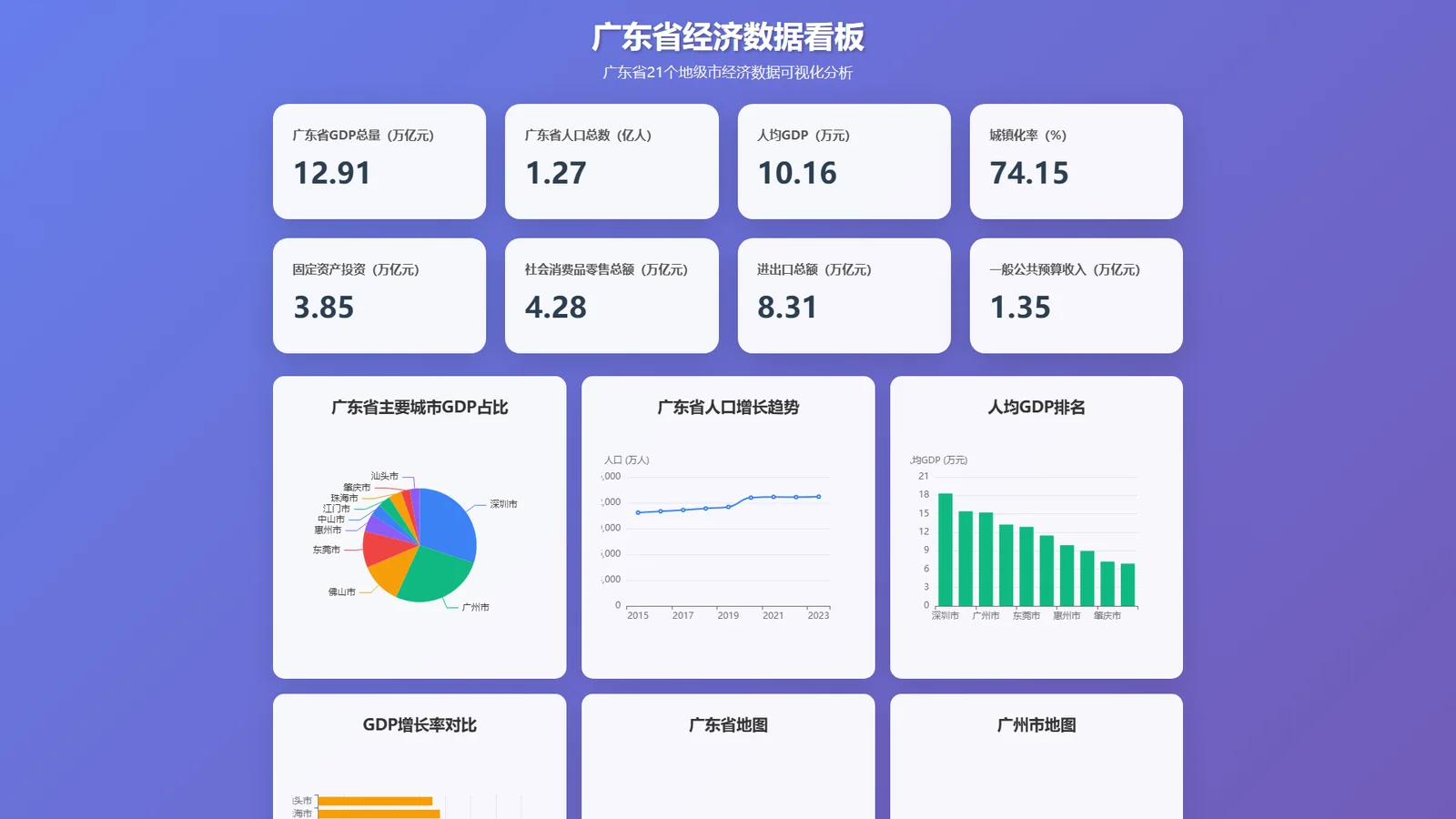The height and width of the screenshot is (819, 1456).
Task: Click the 广东省地图 panel title
Action: pos(728,725)
